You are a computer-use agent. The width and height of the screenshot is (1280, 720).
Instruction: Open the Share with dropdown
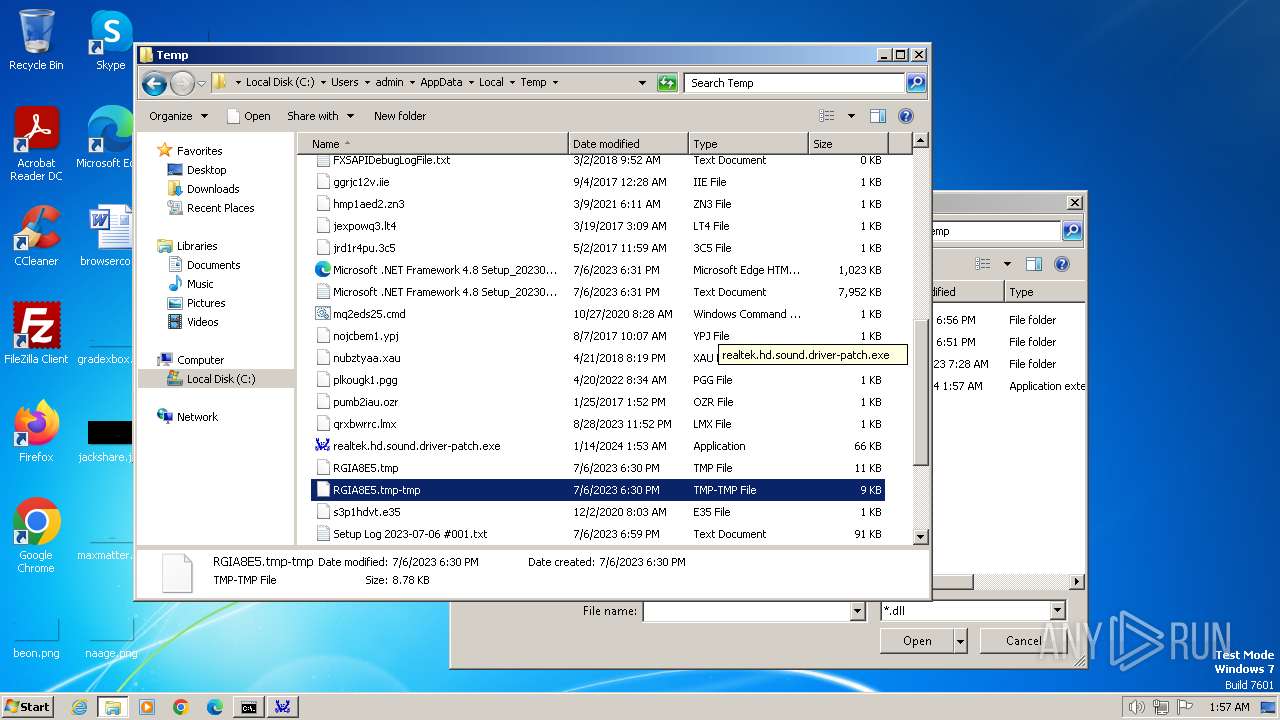click(319, 116)
